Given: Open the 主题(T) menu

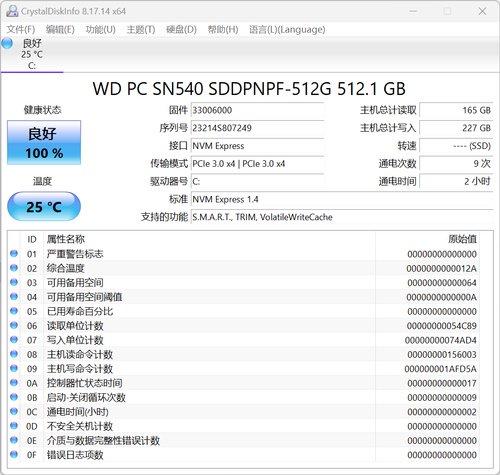Looking at the screenshot, I should tap(141, 29).
